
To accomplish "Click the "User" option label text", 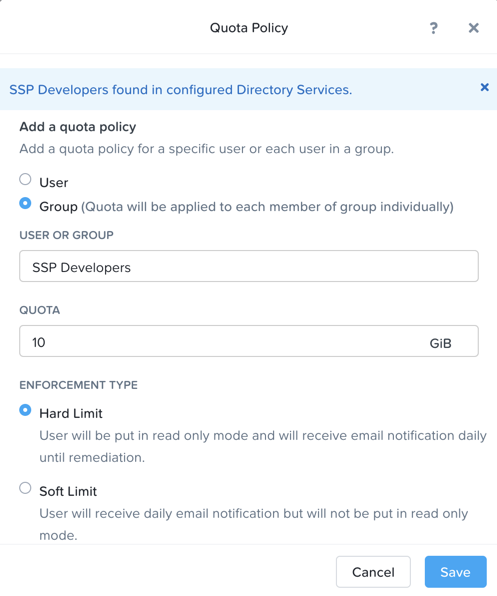I will coord(54,183).
